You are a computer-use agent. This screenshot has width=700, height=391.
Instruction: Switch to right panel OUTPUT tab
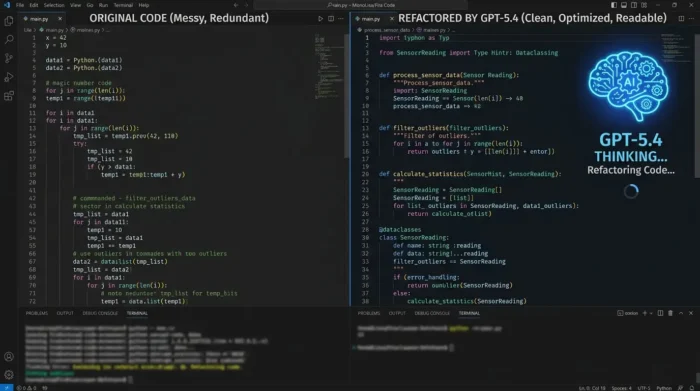pos(397,313)
